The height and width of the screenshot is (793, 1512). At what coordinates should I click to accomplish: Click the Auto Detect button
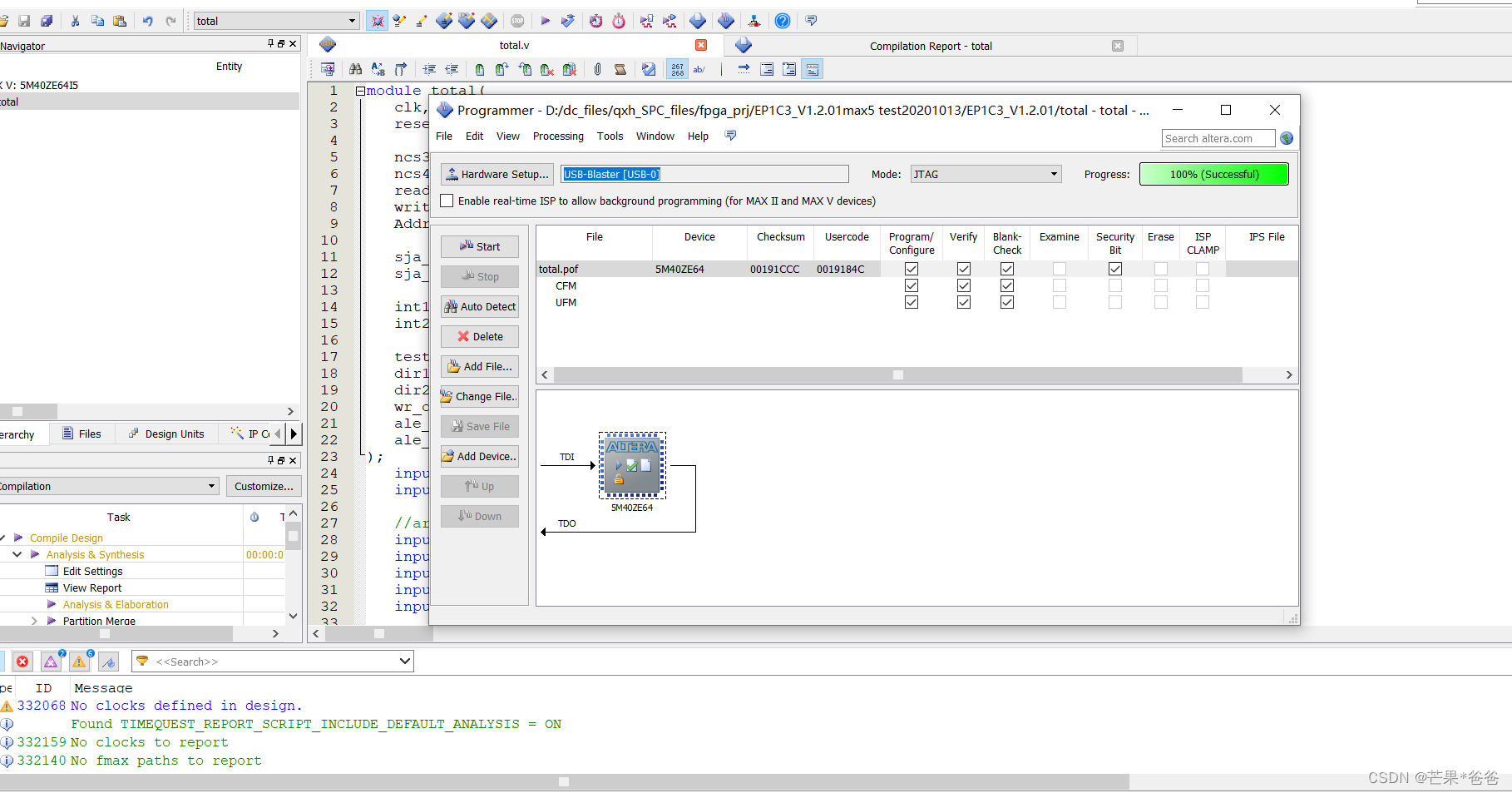coord(480,306)
